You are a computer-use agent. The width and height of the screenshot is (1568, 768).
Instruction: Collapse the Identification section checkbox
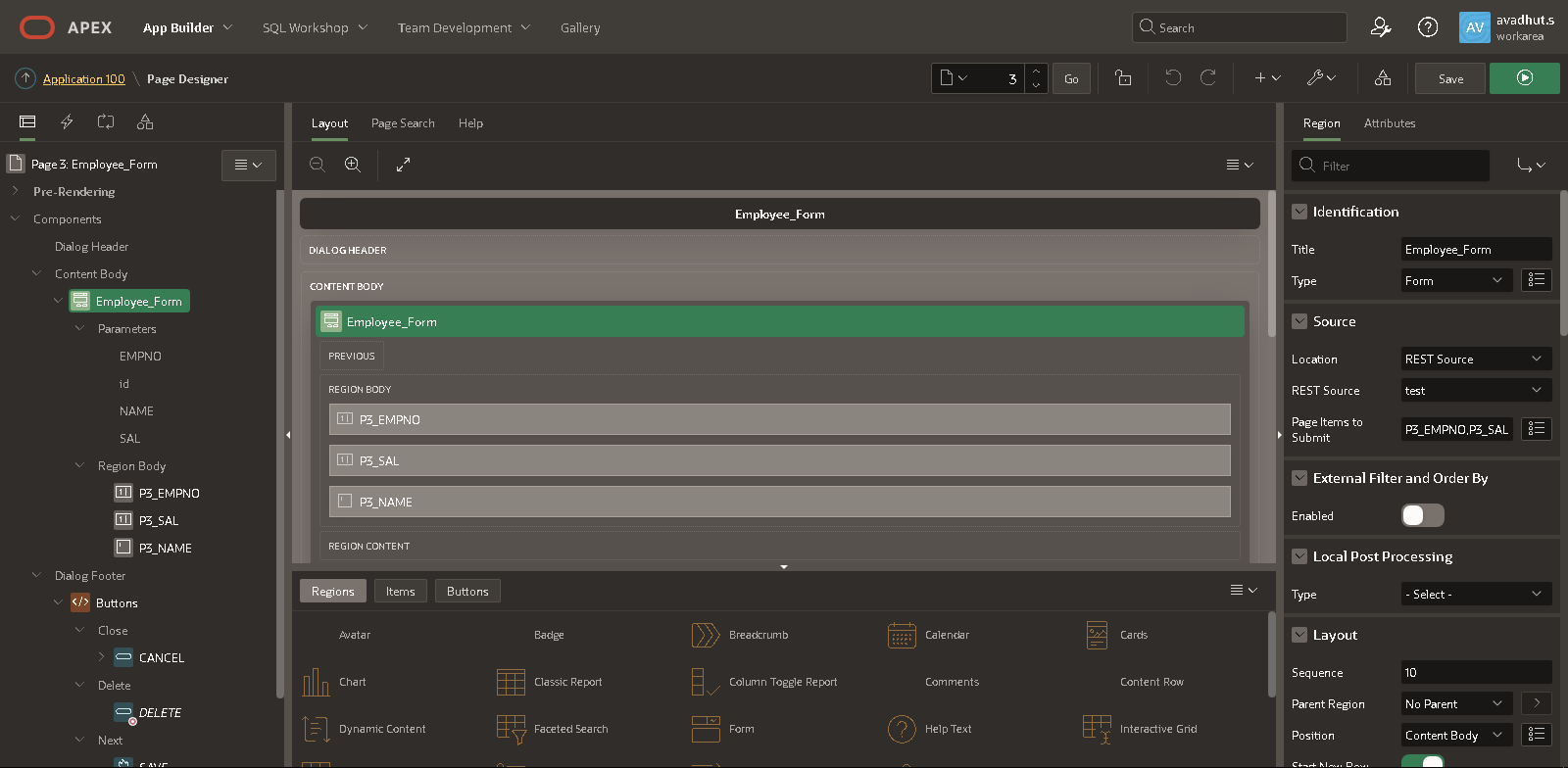pos(1299,212)
